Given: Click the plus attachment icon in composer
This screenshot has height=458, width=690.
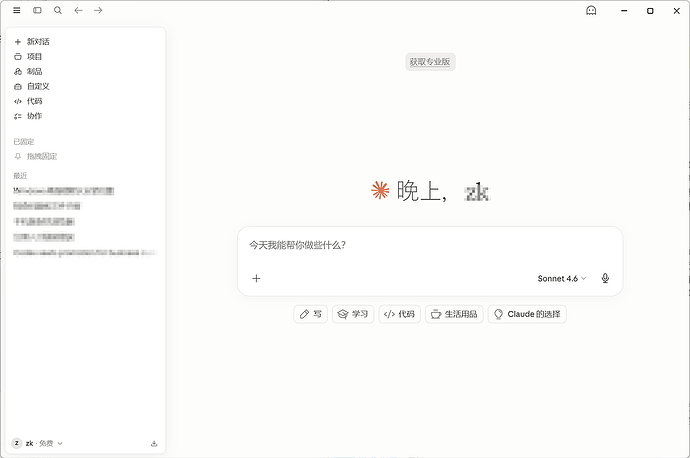Looking at the screenshot, I should 256,278.
